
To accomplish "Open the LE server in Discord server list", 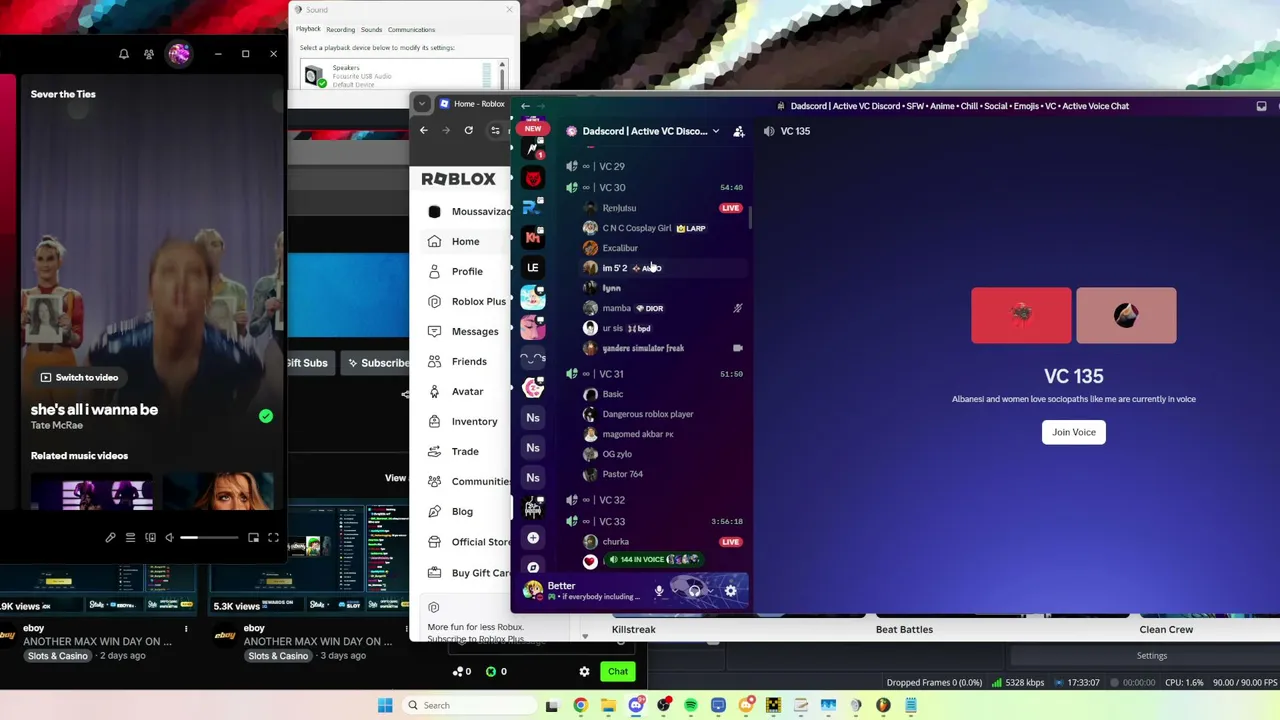I will tap(533, 267).
